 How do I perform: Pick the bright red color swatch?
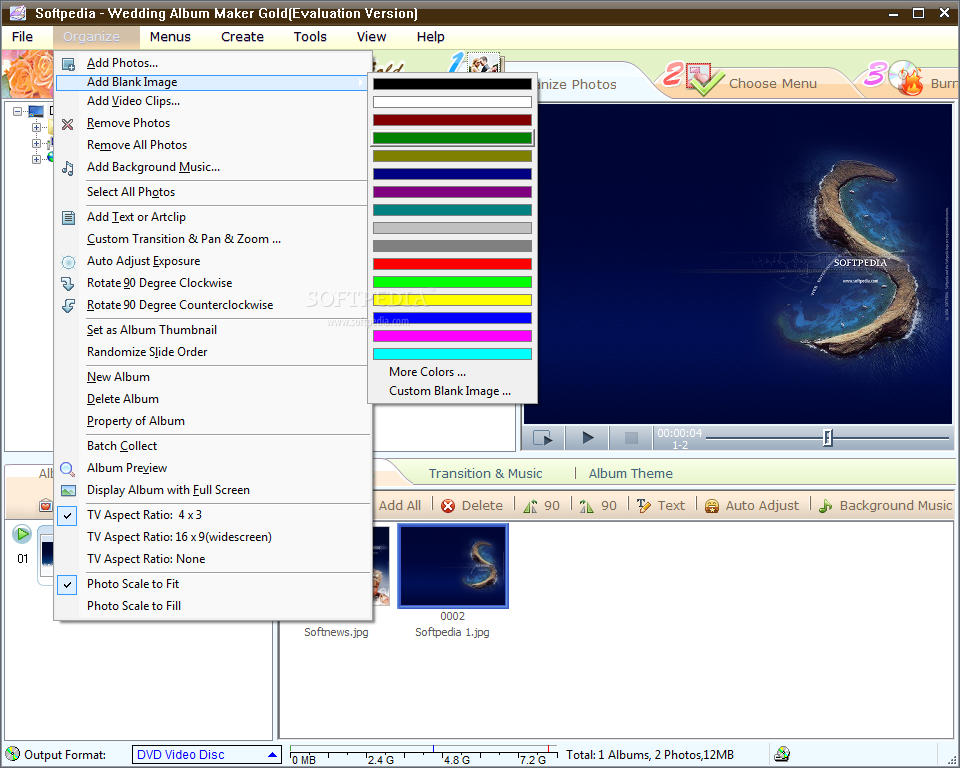(452, 264)
